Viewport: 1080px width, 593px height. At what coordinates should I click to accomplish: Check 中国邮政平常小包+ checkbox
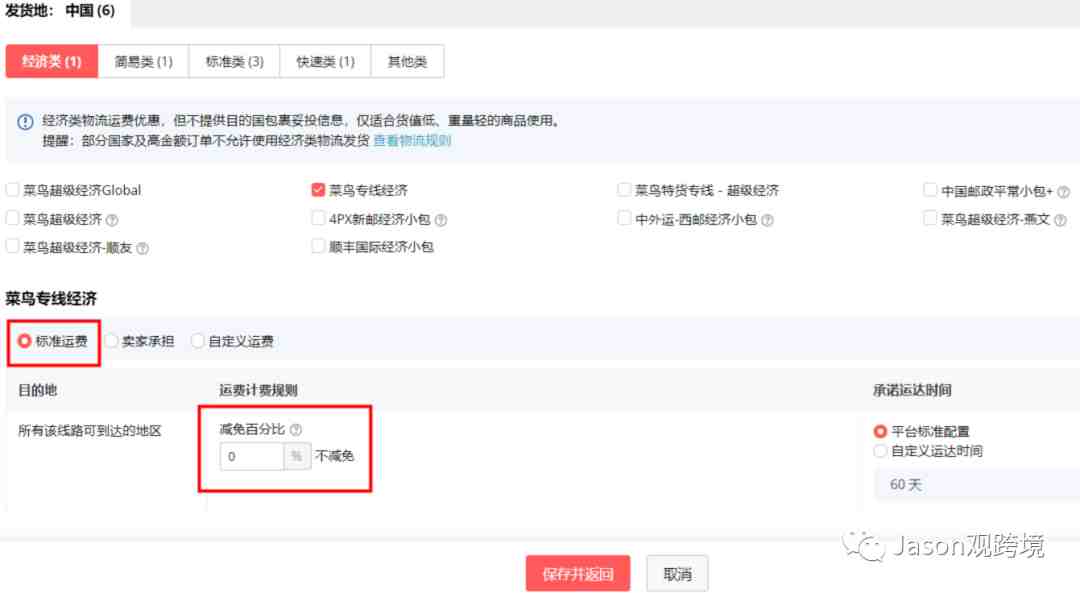coord(930,189)
